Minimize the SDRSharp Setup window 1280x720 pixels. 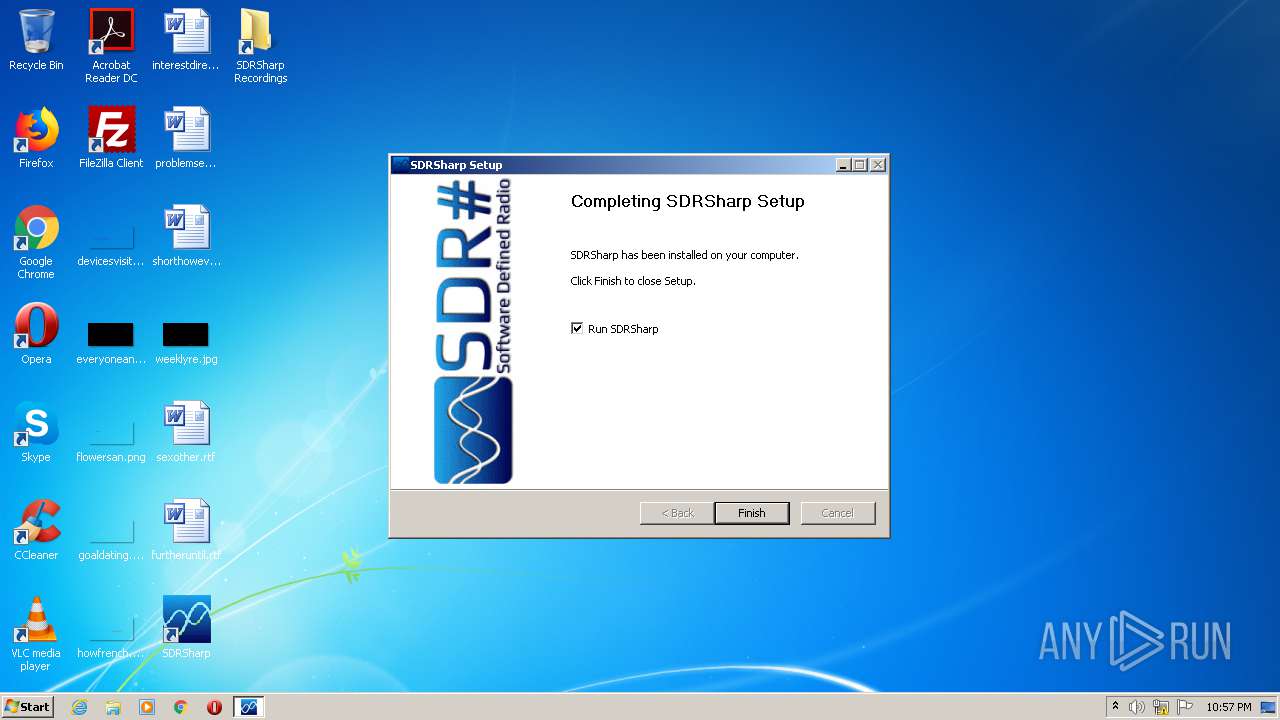pyautogui.click(x=843, y=165)
